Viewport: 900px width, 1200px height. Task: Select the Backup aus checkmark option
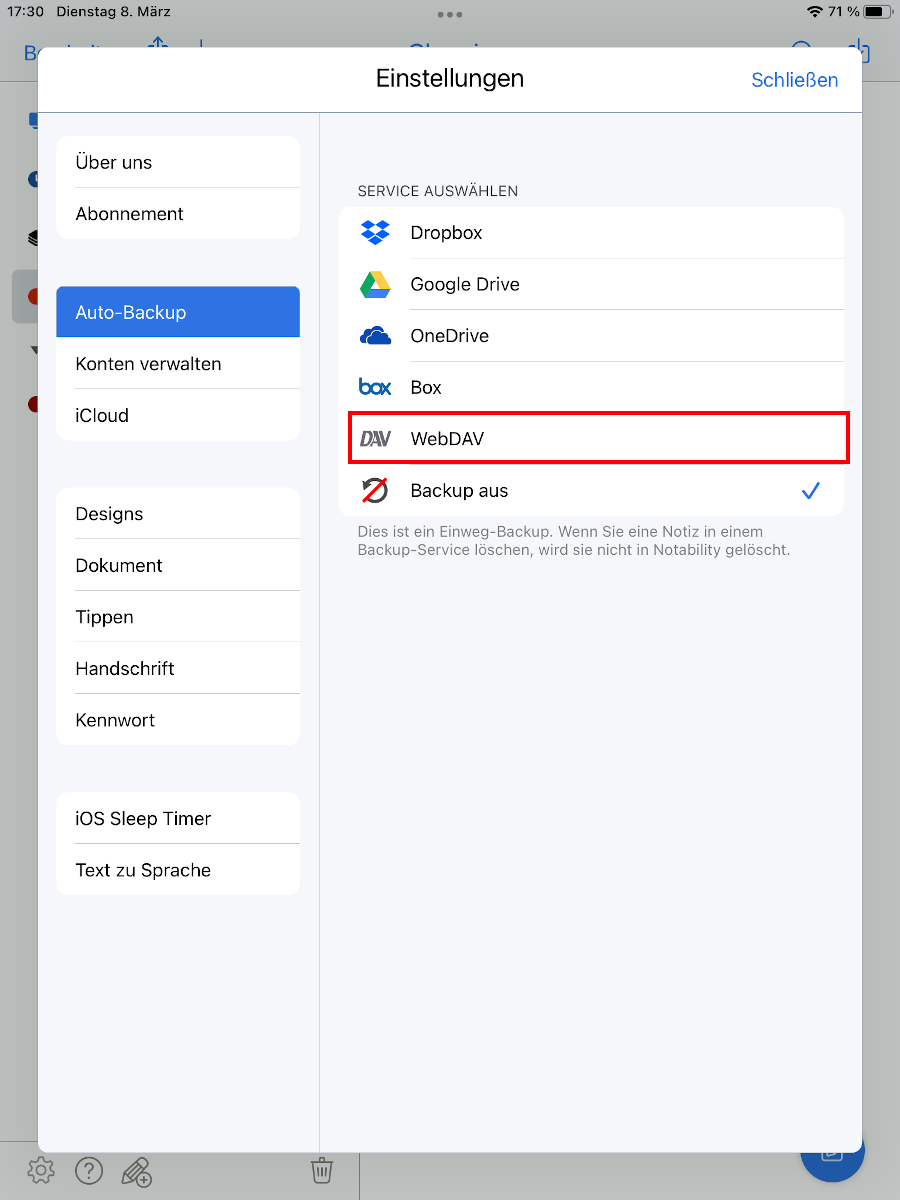click(810, 491)
